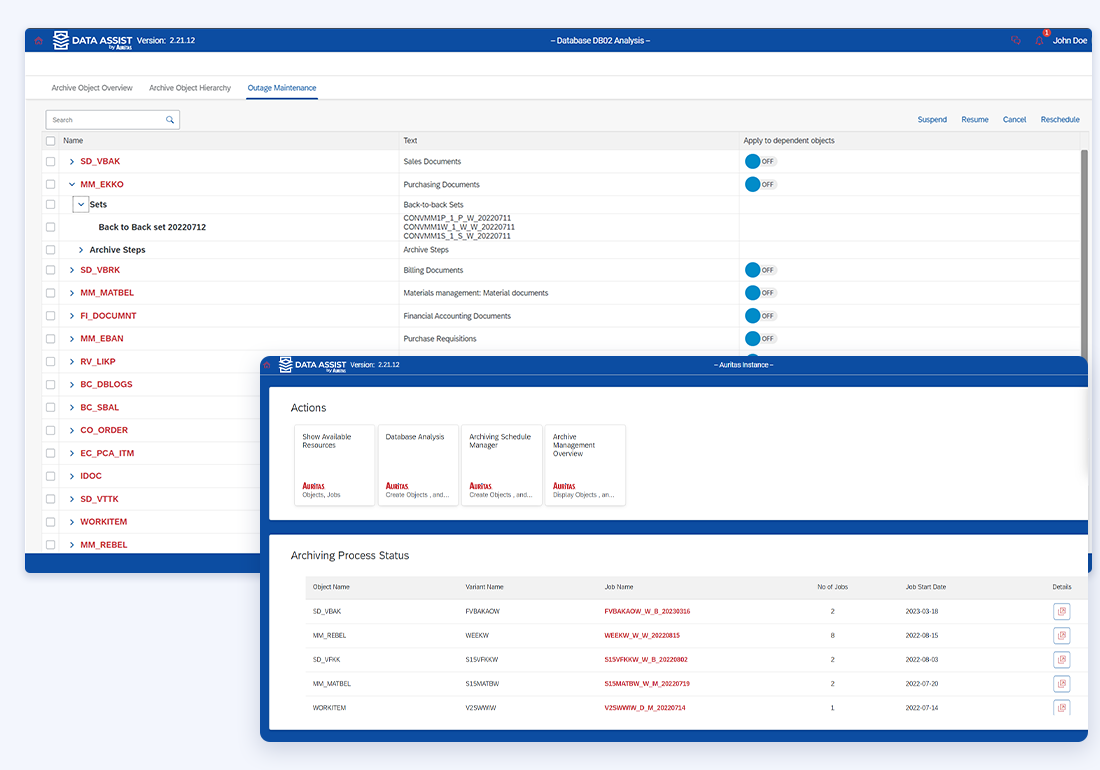Collapse the MM_EKKO tree node

coord(72,184)
